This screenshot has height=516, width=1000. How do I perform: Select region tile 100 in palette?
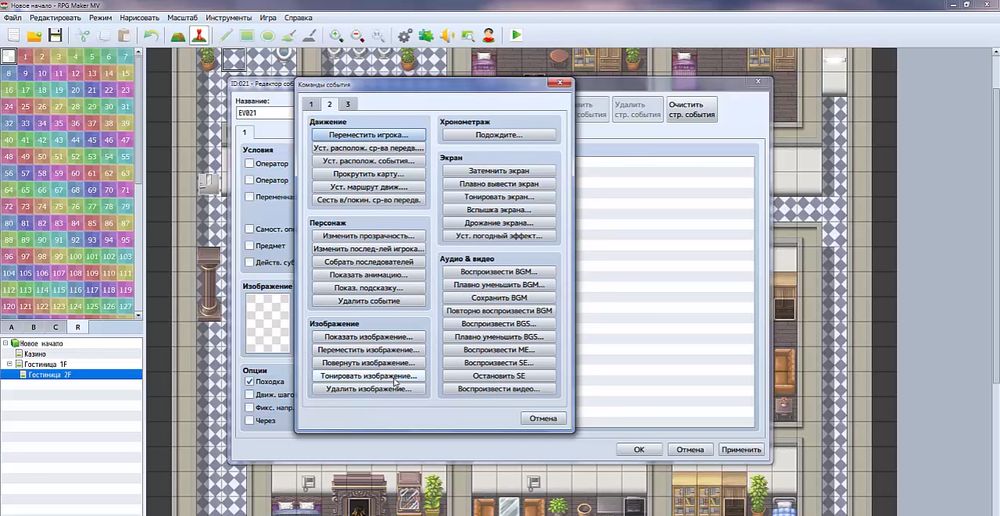(x=75, y=256)
